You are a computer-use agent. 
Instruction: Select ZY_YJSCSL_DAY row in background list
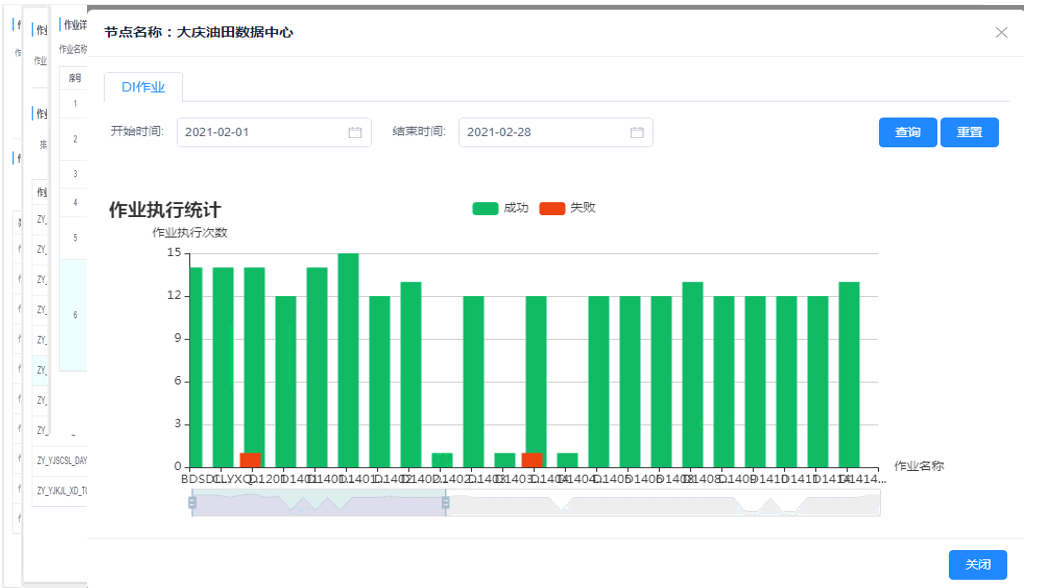coord(62,460)
